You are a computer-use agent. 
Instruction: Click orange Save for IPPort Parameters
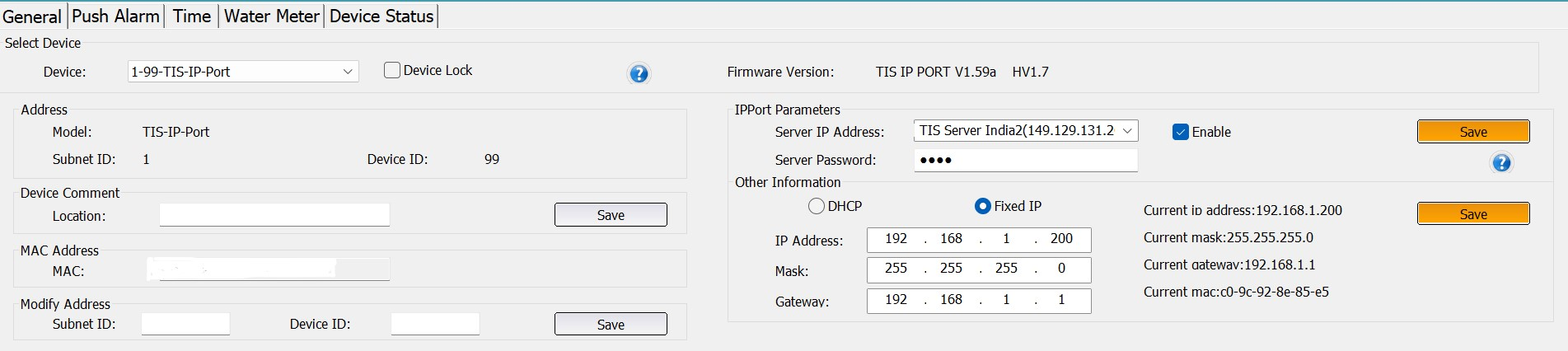pyautogui.click(x=1473, y=132)
